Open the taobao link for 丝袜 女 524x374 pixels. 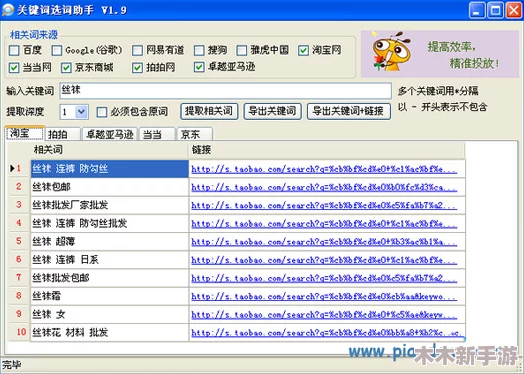coord(324,315)
